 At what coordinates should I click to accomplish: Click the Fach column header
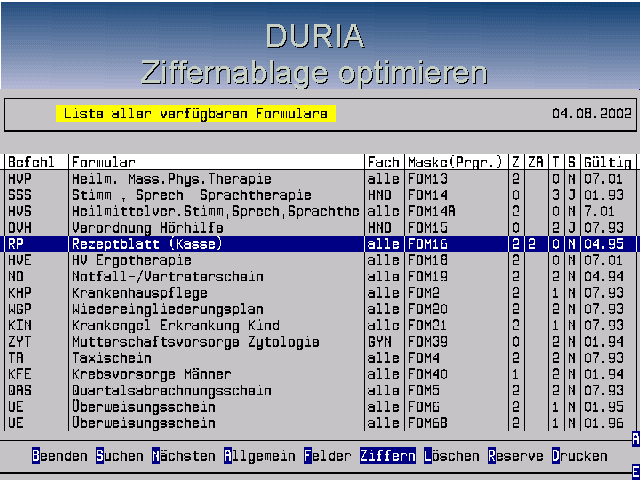tap(383, 162)
